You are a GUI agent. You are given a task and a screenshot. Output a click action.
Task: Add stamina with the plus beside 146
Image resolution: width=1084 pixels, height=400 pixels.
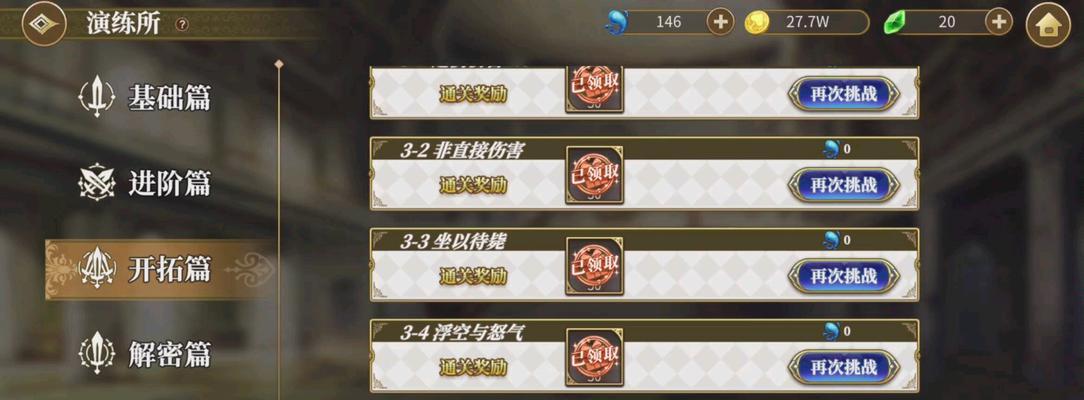pos(720,22)
